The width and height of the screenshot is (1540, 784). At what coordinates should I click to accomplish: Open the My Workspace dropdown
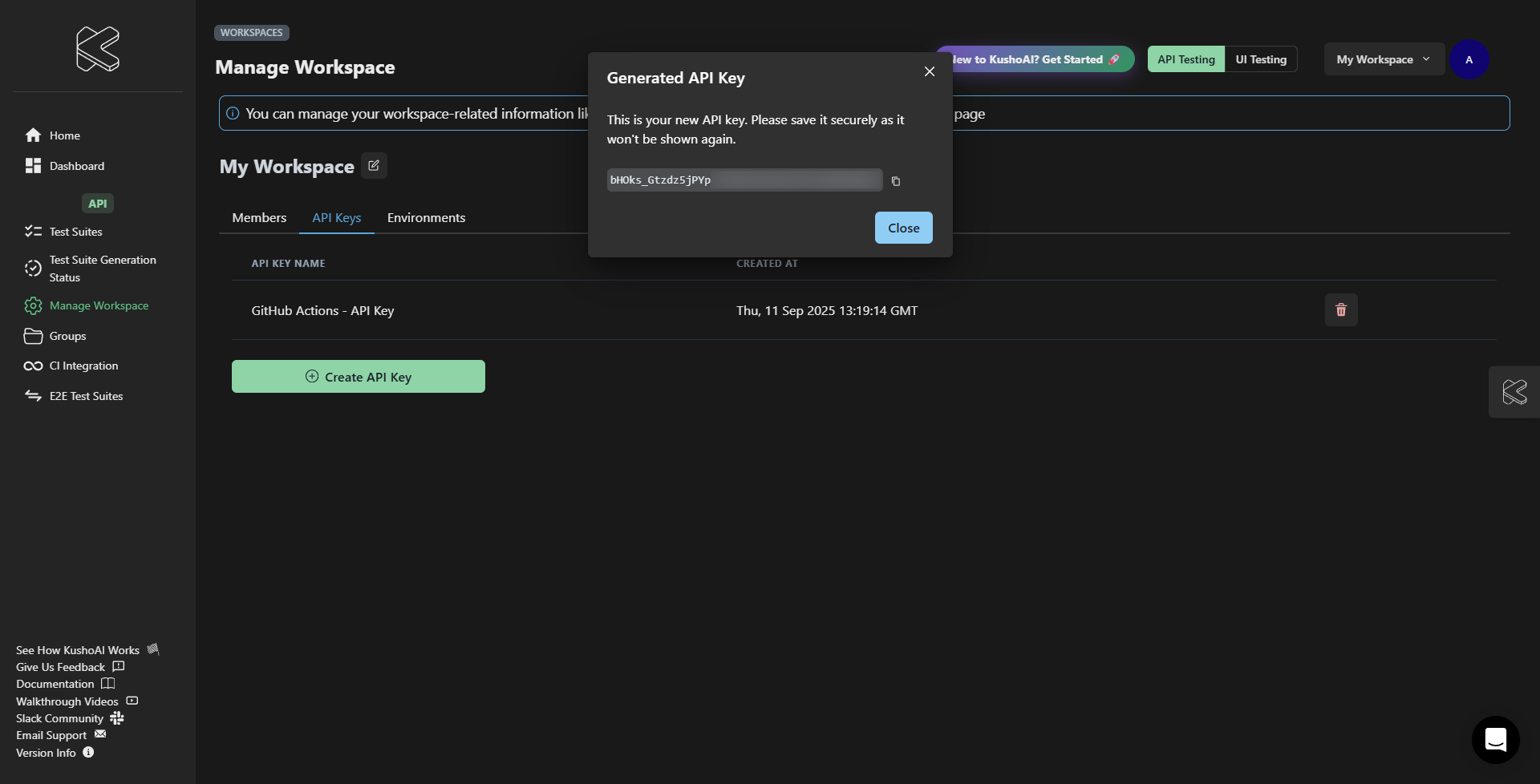click(x=1384, y=59)
